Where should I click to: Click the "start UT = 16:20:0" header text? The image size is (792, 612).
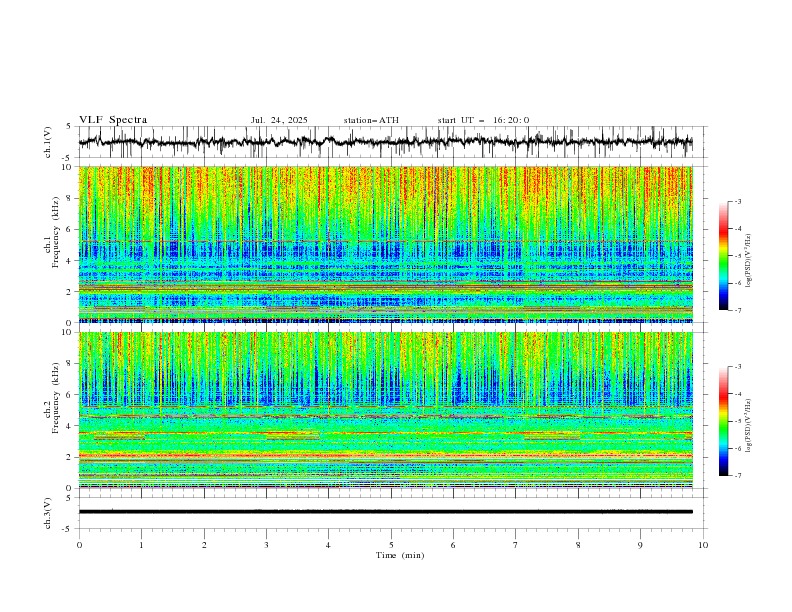483,120
